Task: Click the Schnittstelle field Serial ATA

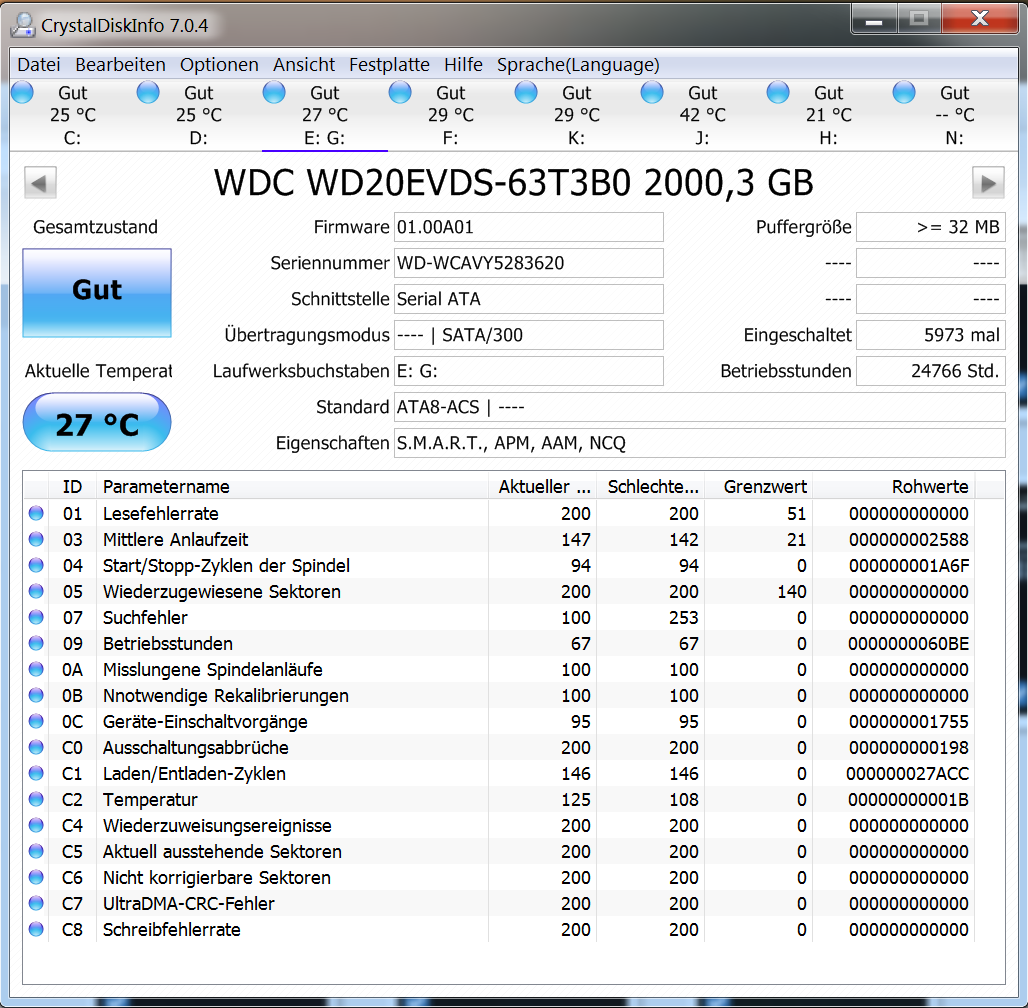Action: pos(528,299)
